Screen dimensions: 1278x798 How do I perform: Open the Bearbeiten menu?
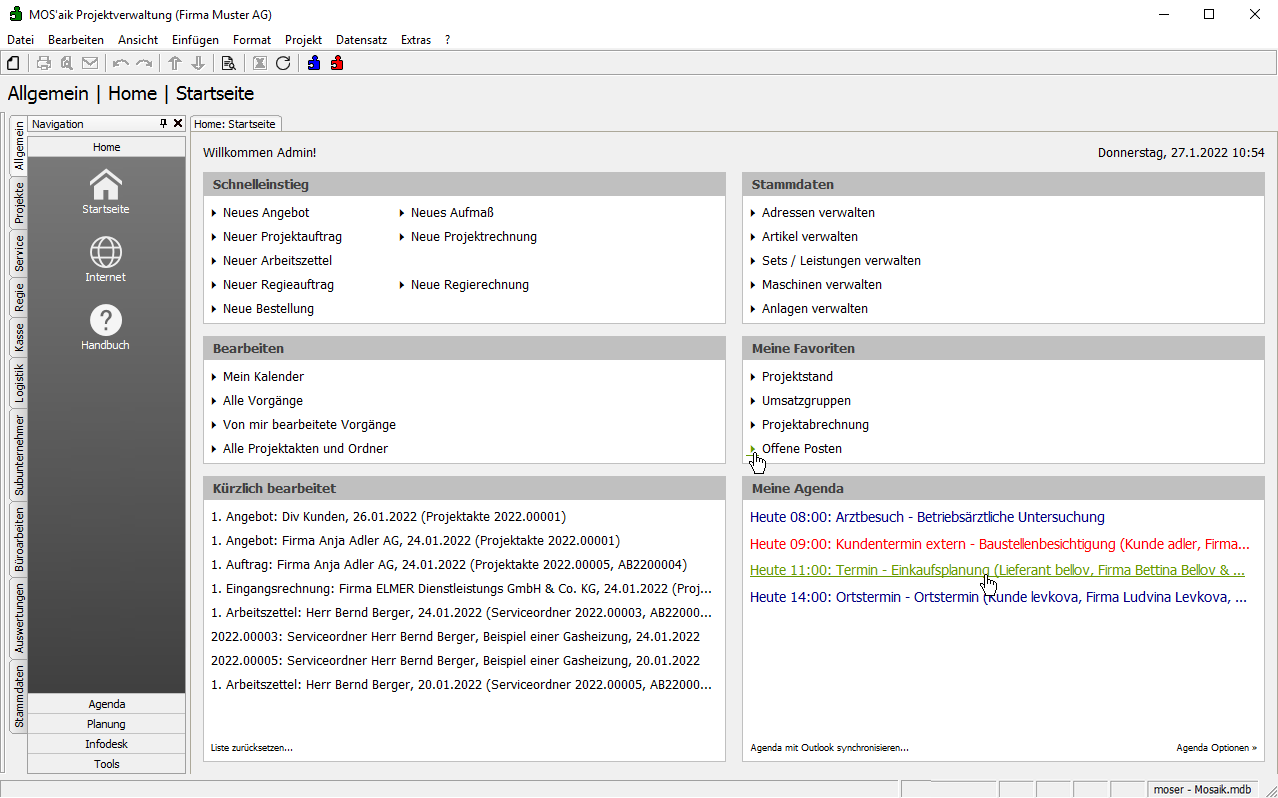[76, 40]
